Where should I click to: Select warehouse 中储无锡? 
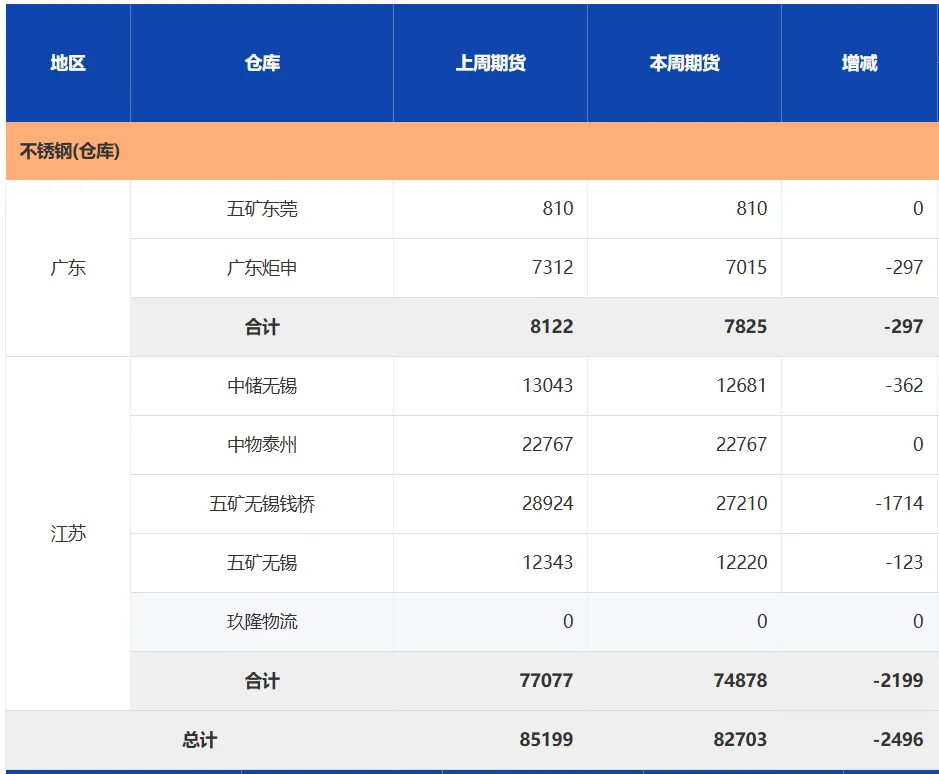tap(262, 386)
